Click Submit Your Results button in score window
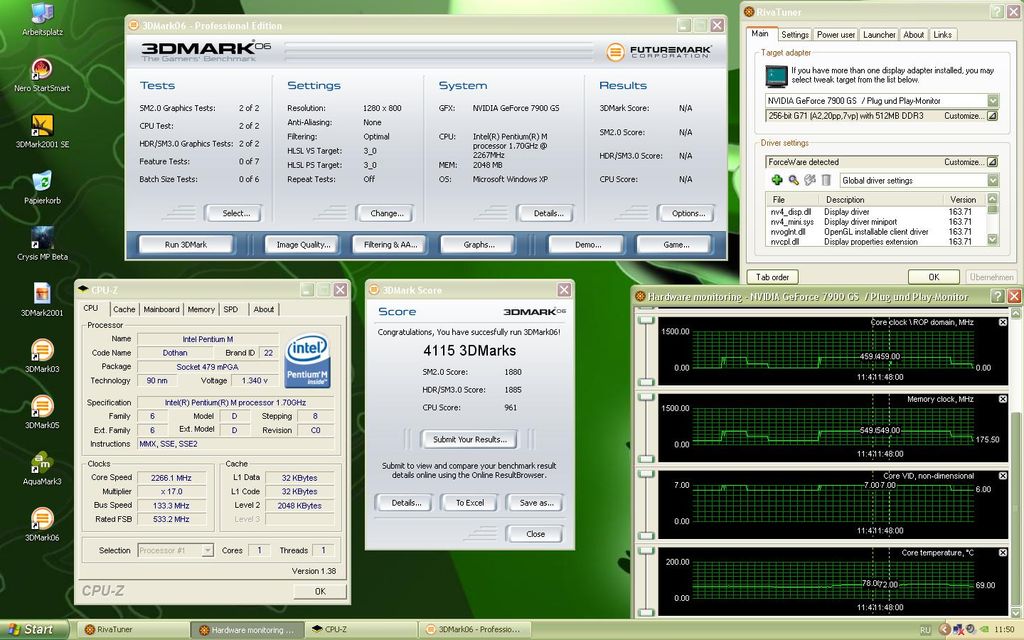1024x640 pixels. [470, 440]
